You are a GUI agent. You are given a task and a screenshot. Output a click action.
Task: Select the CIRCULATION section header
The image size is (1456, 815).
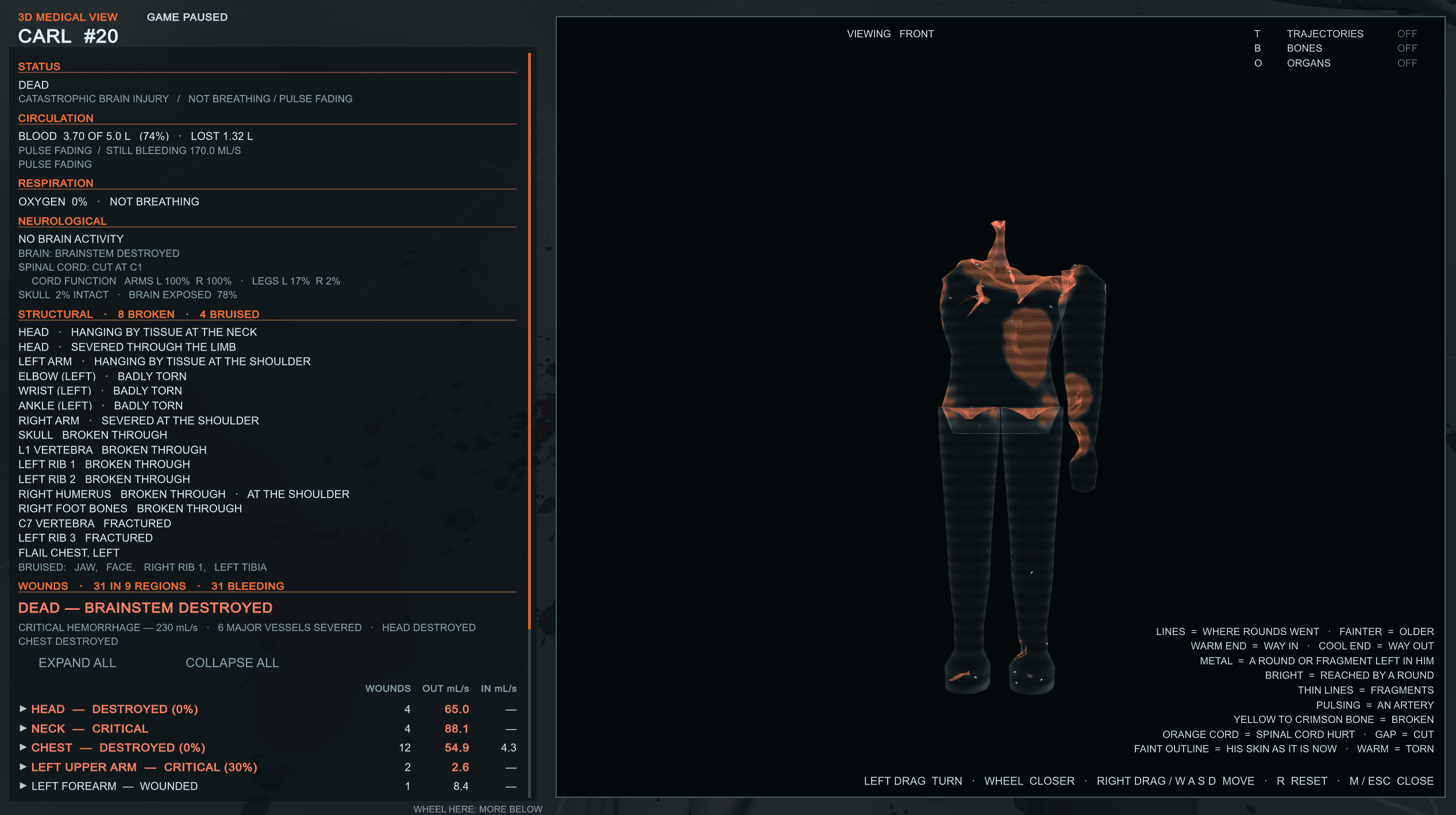(x=56, y=118)
